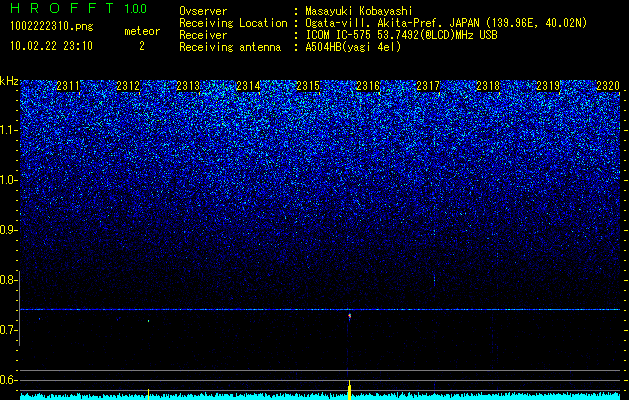The image size is (629, 400).
Task: Click the short yellow level spike near 2312
Action: click(148, 394)
